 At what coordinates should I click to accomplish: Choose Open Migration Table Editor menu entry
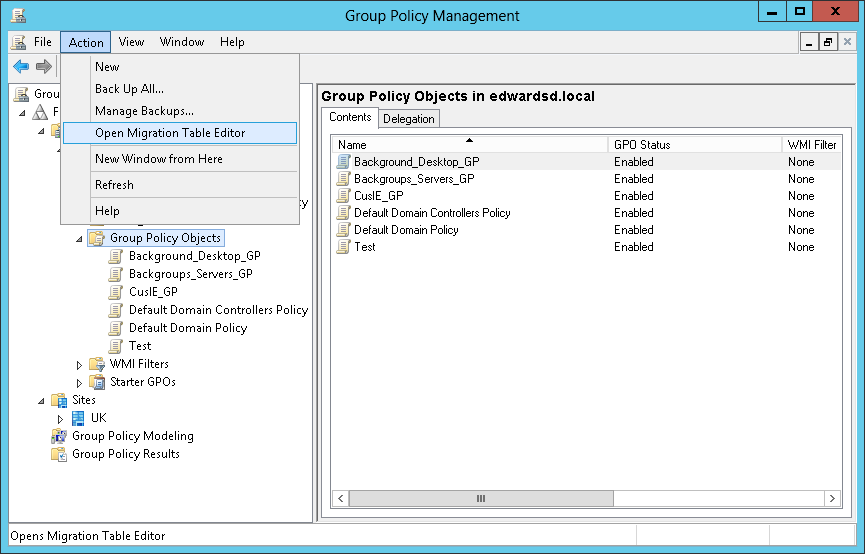(170, 133)
